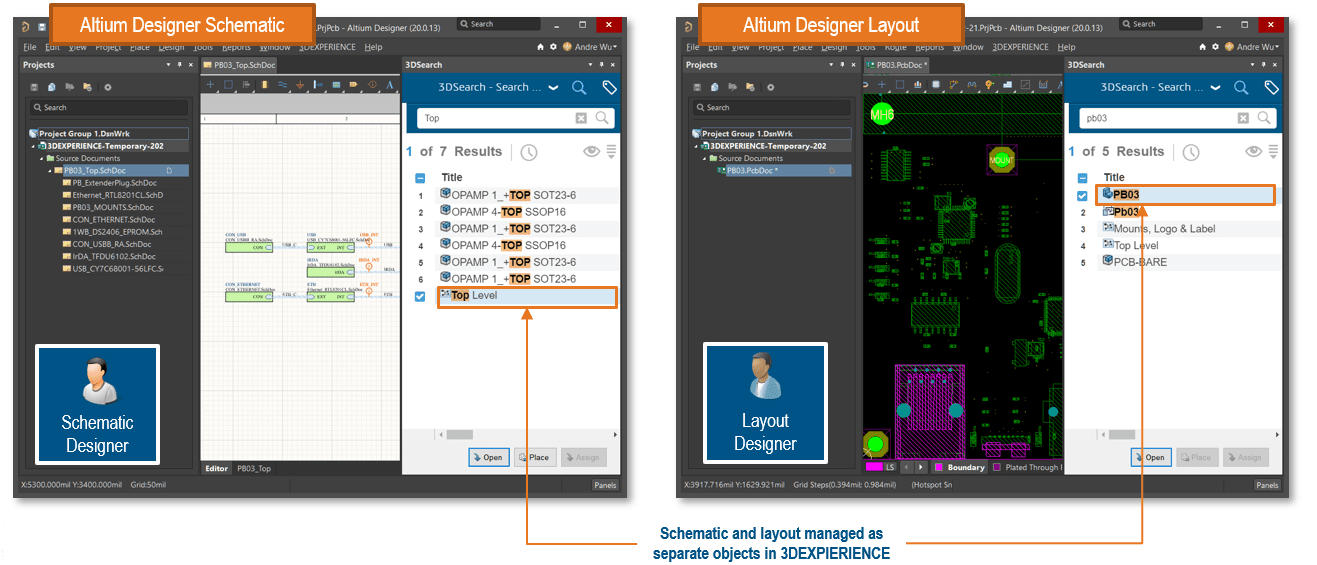Click the Panels button in Schematic status bar
Viewport: 1317px width, 565px height.
(x=605, y=485)
